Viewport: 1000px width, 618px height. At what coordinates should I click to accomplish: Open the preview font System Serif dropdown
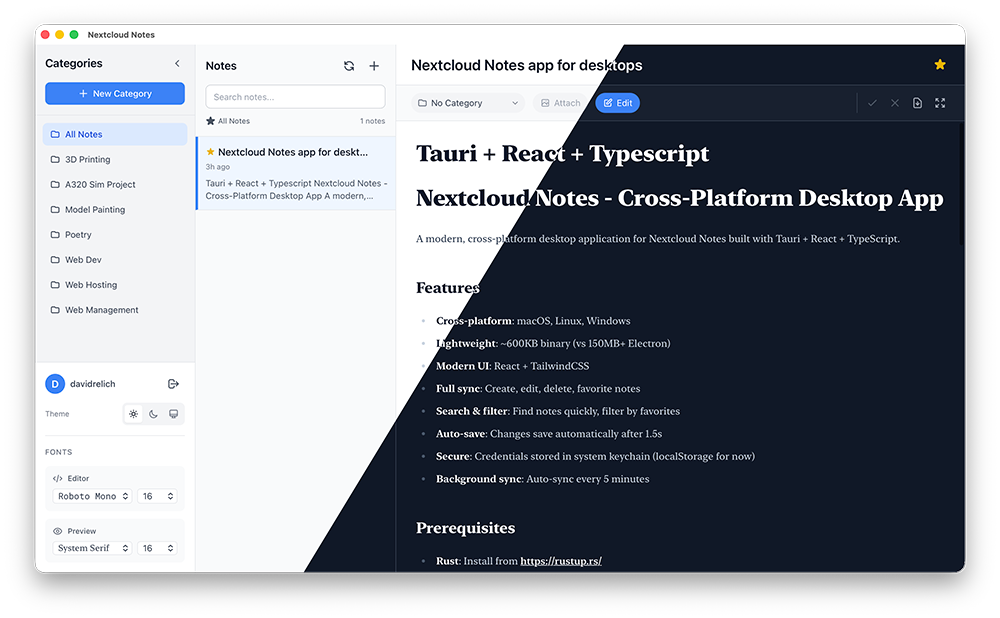(x=92, y=547)
